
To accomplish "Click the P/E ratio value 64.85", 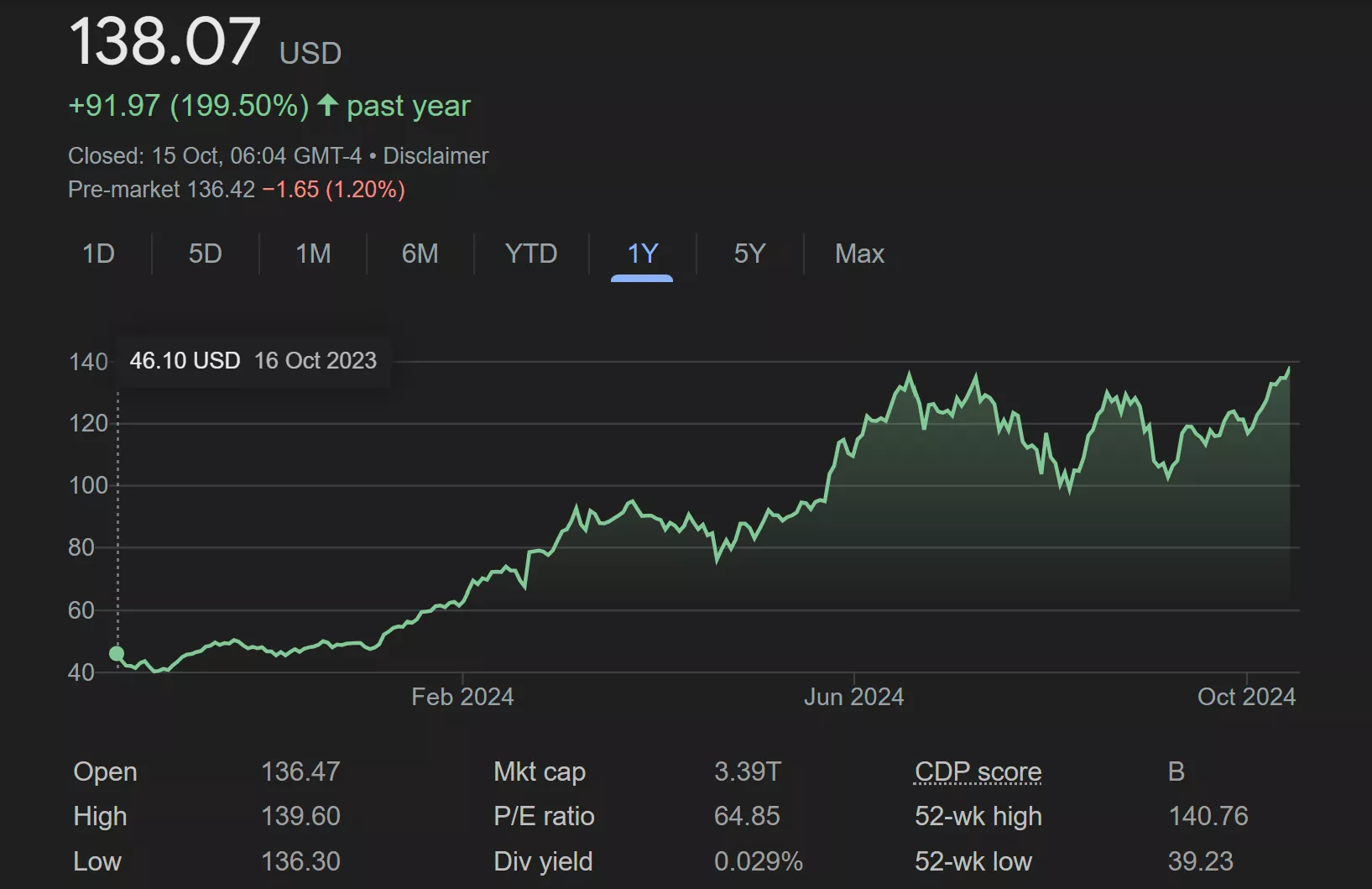I will [747, 816].
